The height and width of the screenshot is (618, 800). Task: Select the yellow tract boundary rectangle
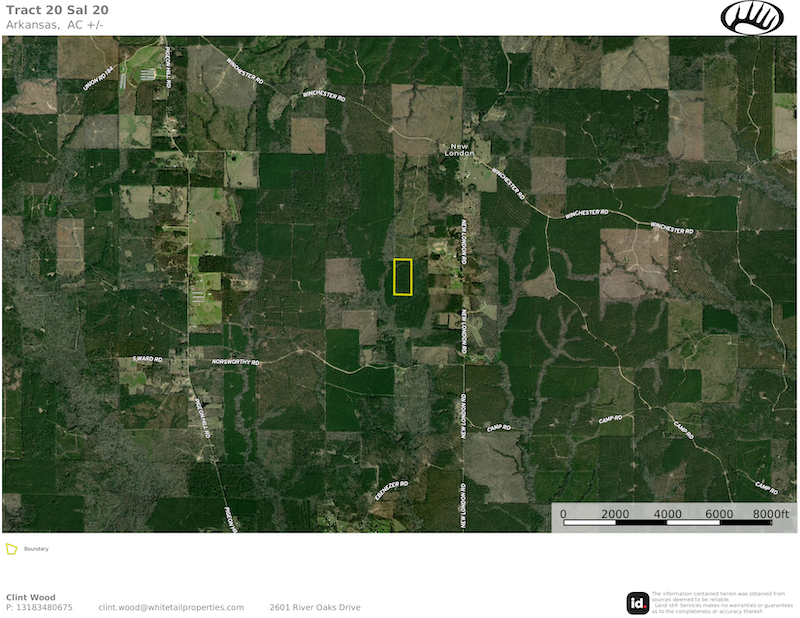403,277
